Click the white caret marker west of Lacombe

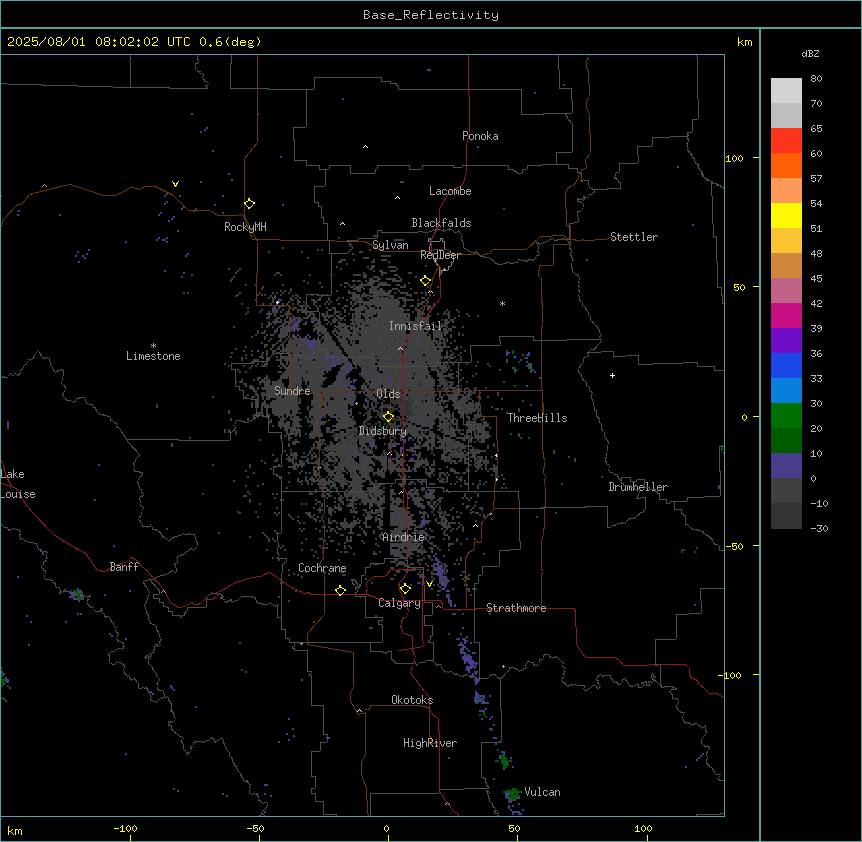[397, 198]
